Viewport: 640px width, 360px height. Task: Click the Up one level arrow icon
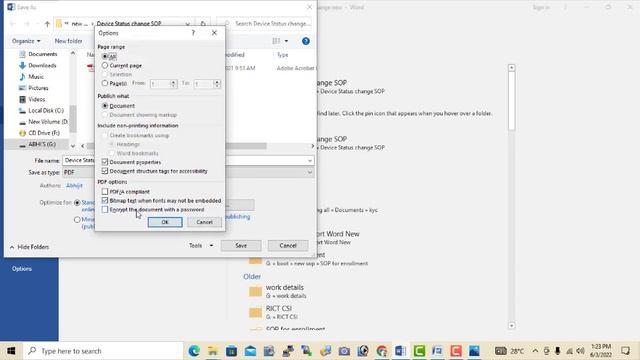tap(47, 24)
